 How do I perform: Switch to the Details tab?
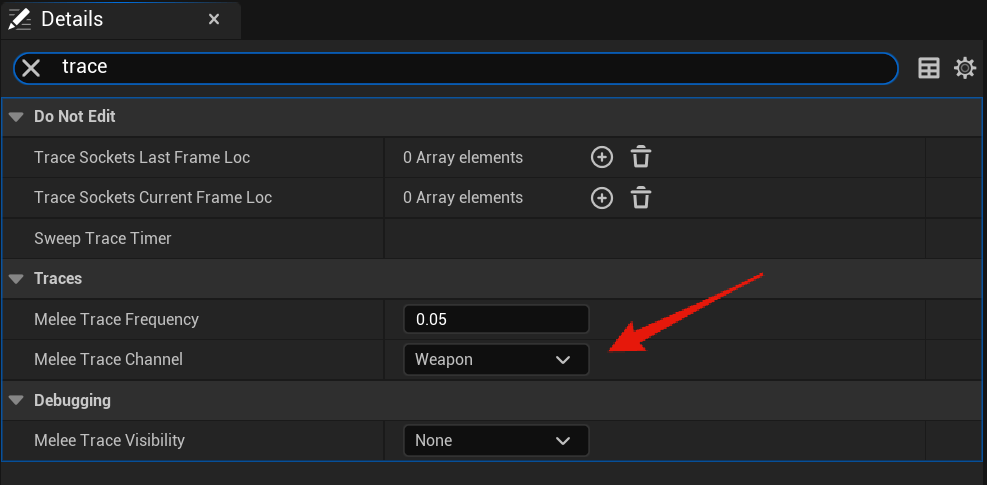point(72,19)
